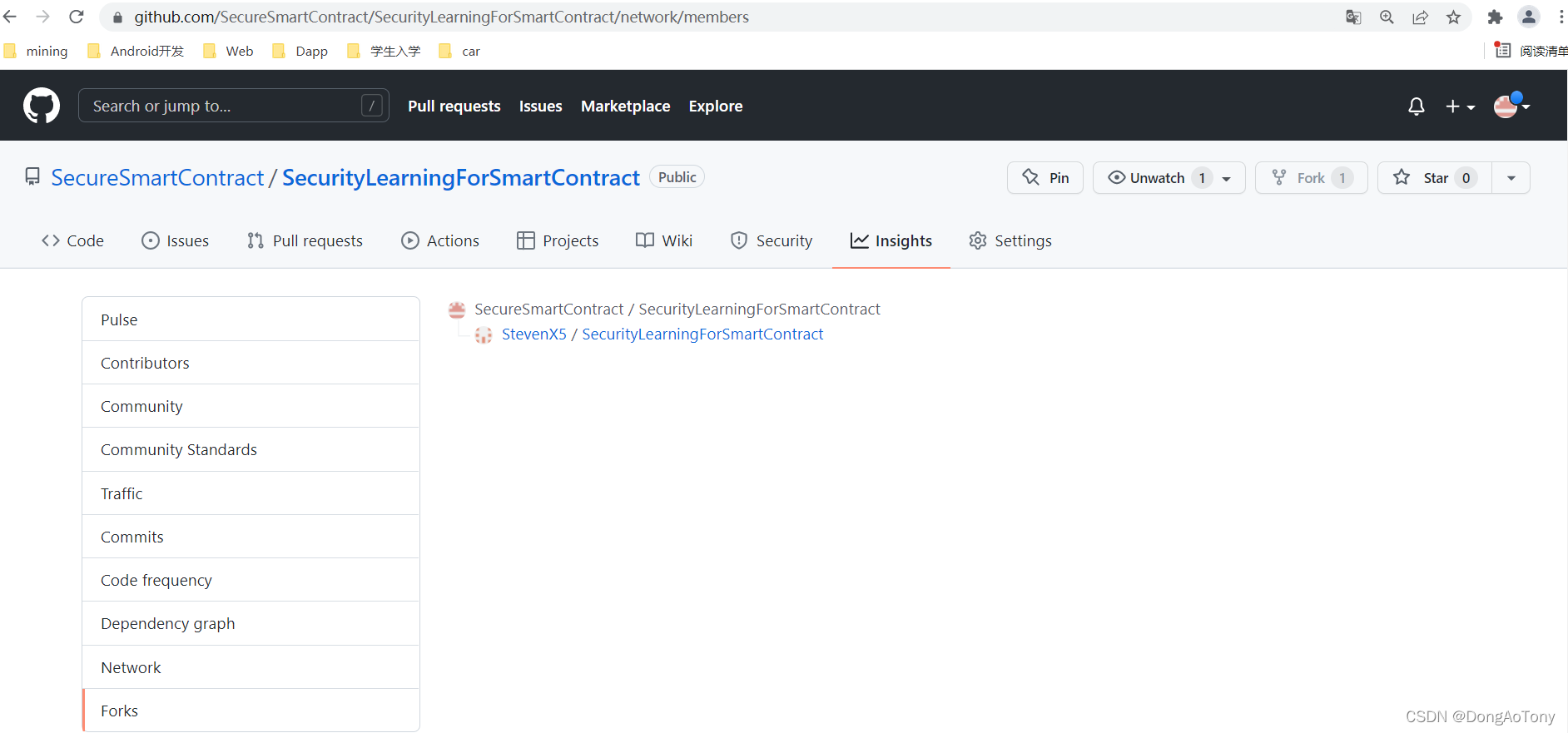
Task: Click the SecureSmartContract avatar in fork tree
Action: point(457,310)
